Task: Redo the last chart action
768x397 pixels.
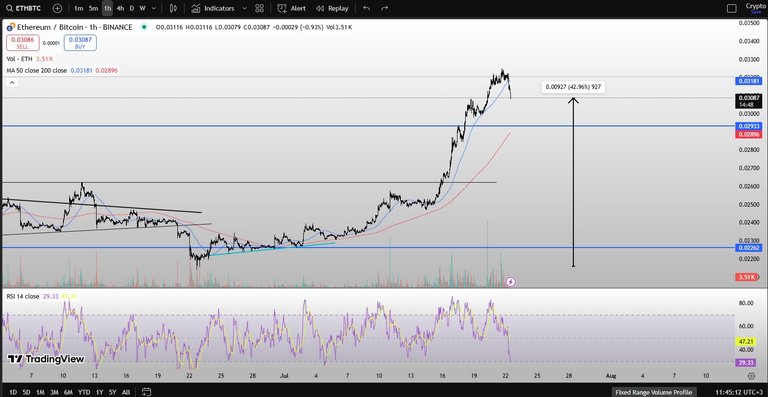Action: (384, 8)
